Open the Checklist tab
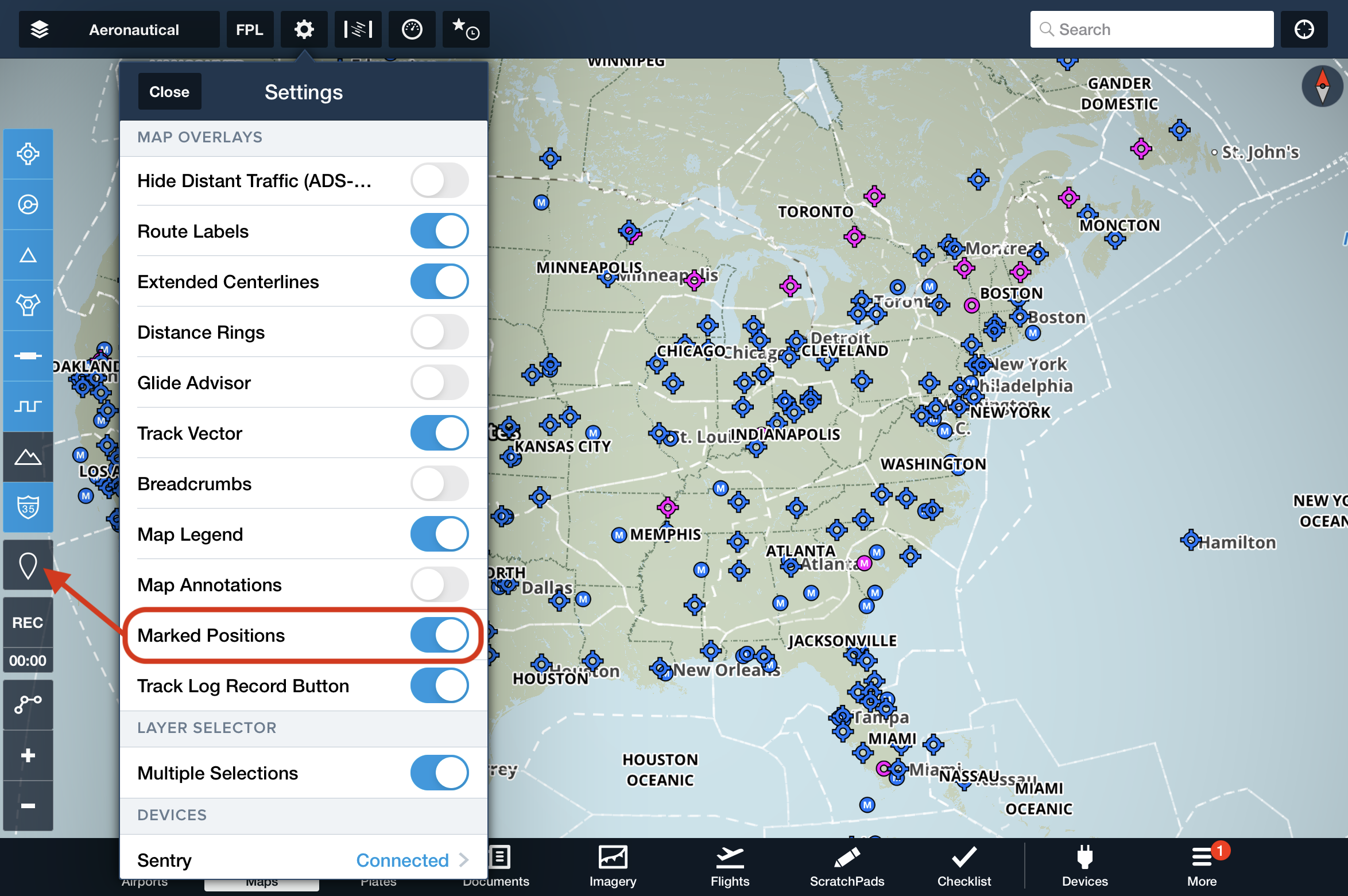 [964, 867]
